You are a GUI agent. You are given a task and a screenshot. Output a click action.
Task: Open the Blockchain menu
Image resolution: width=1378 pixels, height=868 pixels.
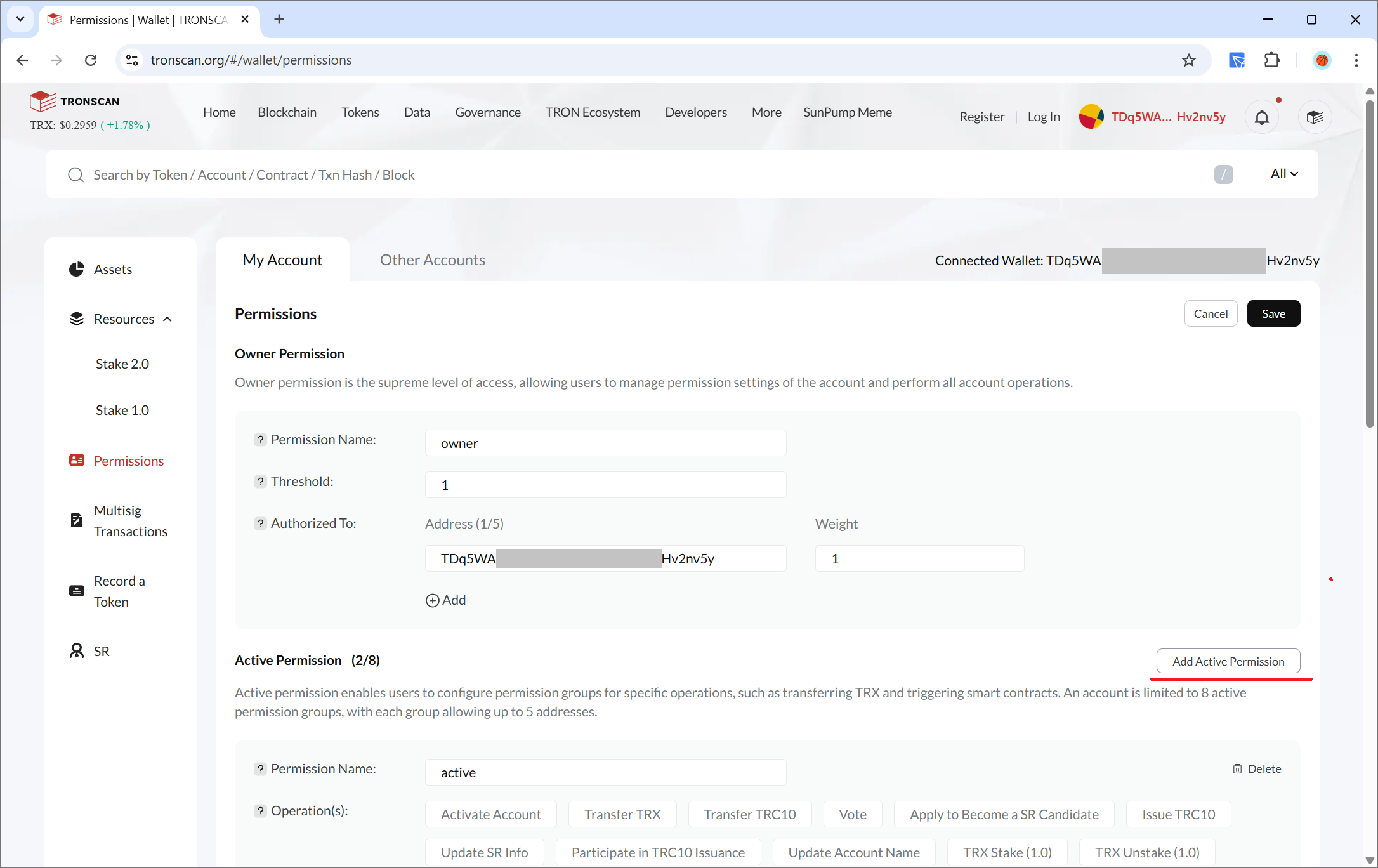coord(287,112)
